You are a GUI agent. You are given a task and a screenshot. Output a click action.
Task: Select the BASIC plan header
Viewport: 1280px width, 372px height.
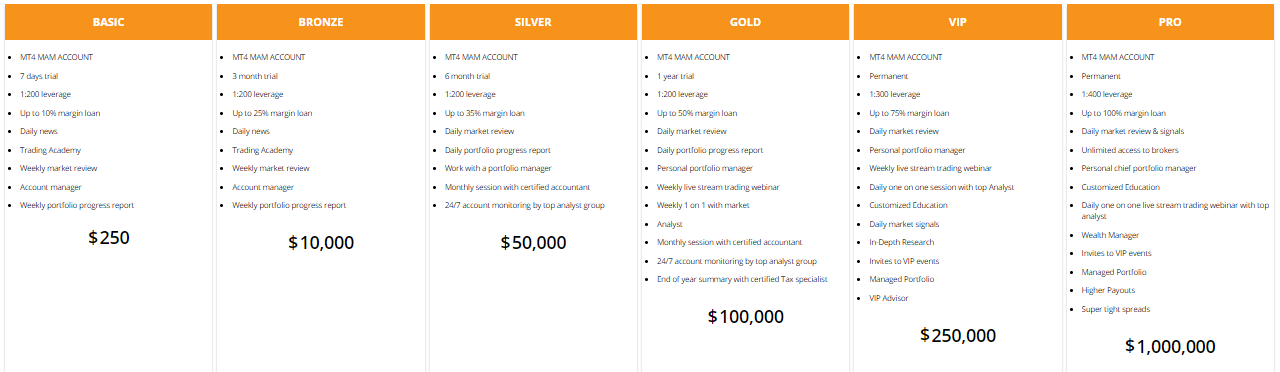tap(108, 22)
